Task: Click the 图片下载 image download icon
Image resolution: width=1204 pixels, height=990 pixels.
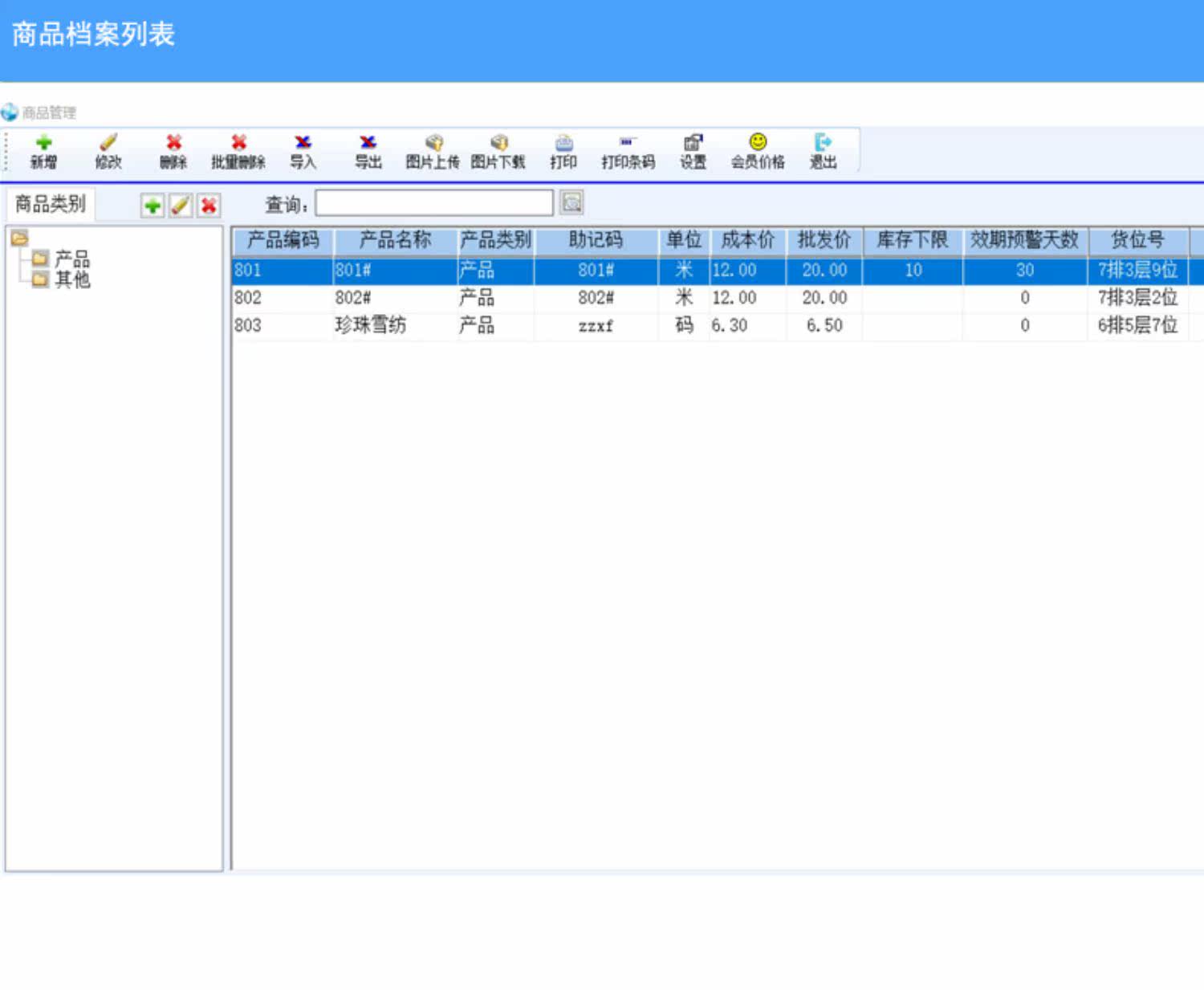Action: (x=498, y=143)
